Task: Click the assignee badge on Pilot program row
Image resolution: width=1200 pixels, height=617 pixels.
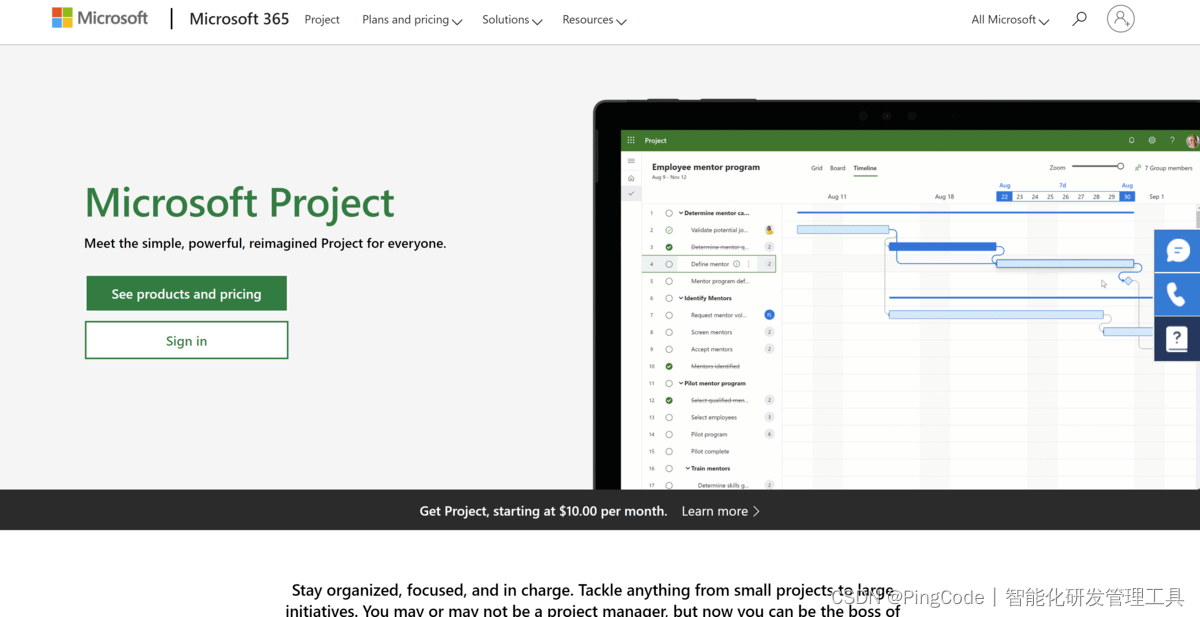Action: click(769, 434)
